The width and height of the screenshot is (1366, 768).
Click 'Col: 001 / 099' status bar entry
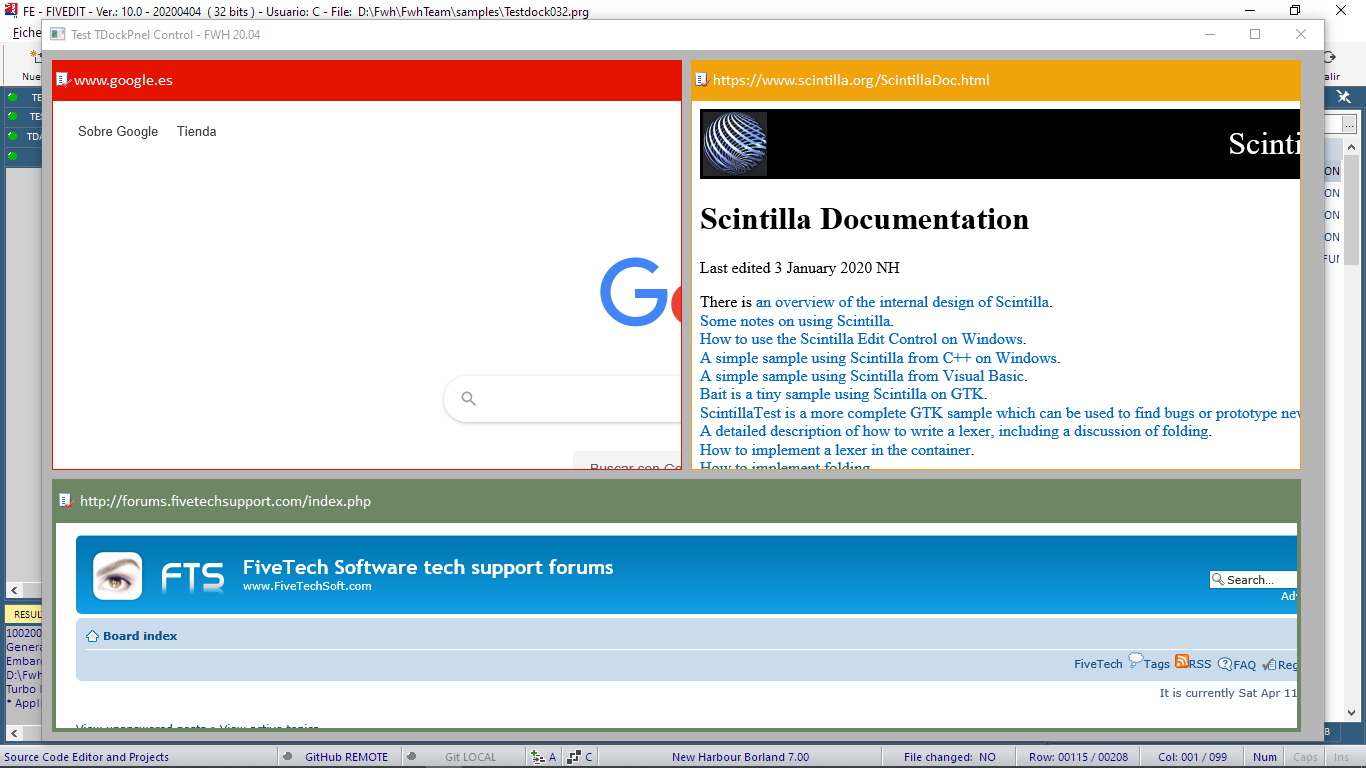tap(1192, 757)
